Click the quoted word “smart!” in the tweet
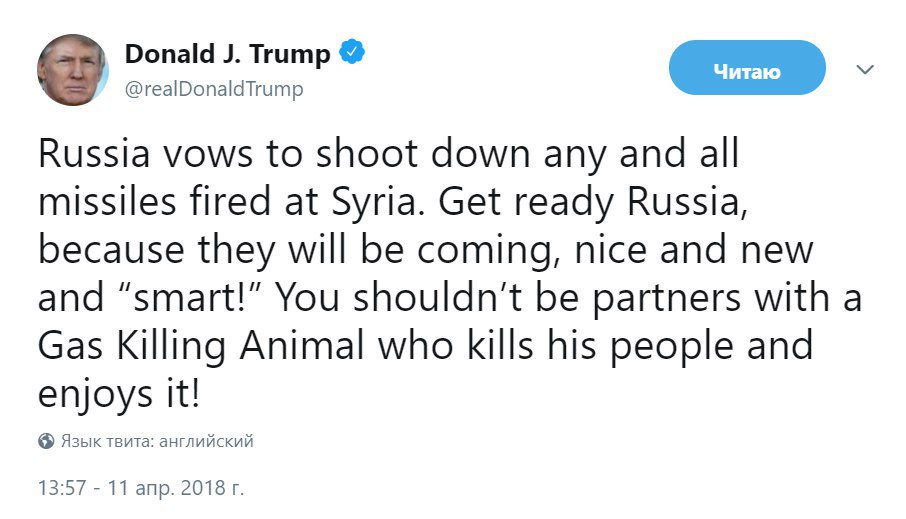 (194, 297)
